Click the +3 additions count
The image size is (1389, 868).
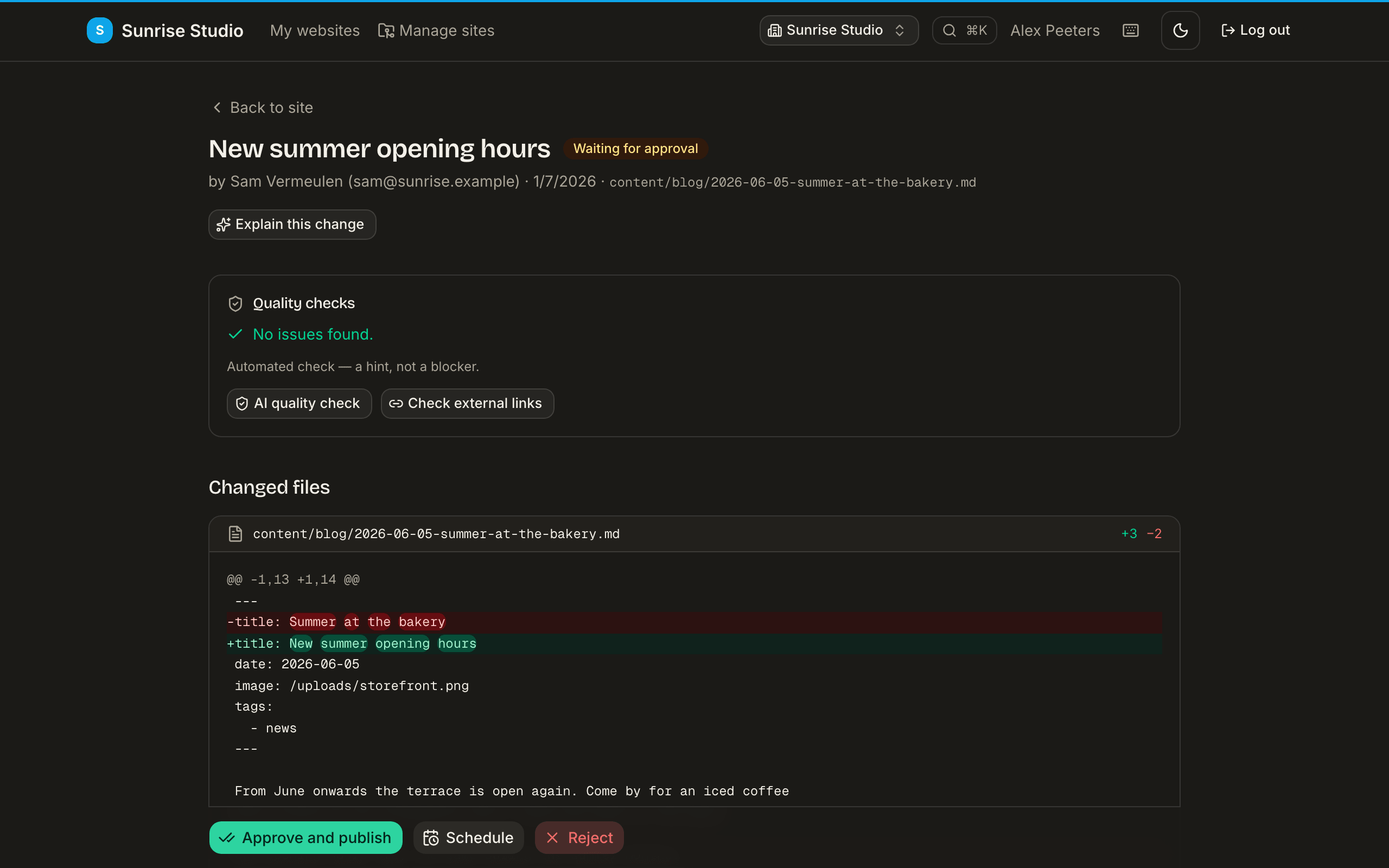click(x=1129, y=534)
